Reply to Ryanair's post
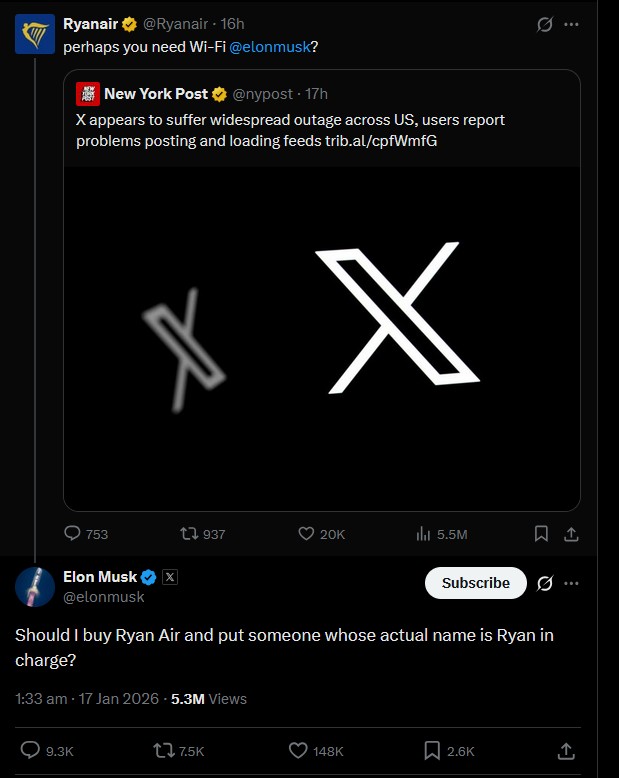 pyautogui.click(x=73, y=534)
